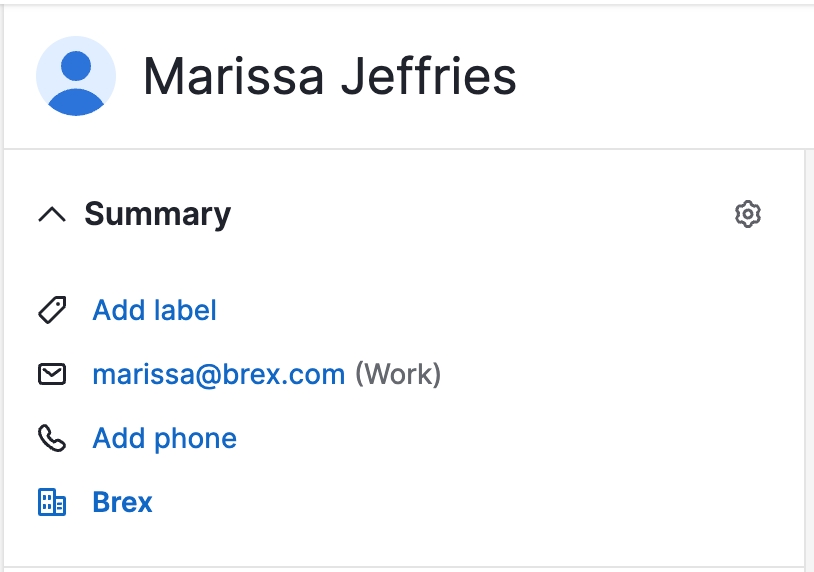
Task: Click the (Work) email type text
Action: [x=399, y=374]
